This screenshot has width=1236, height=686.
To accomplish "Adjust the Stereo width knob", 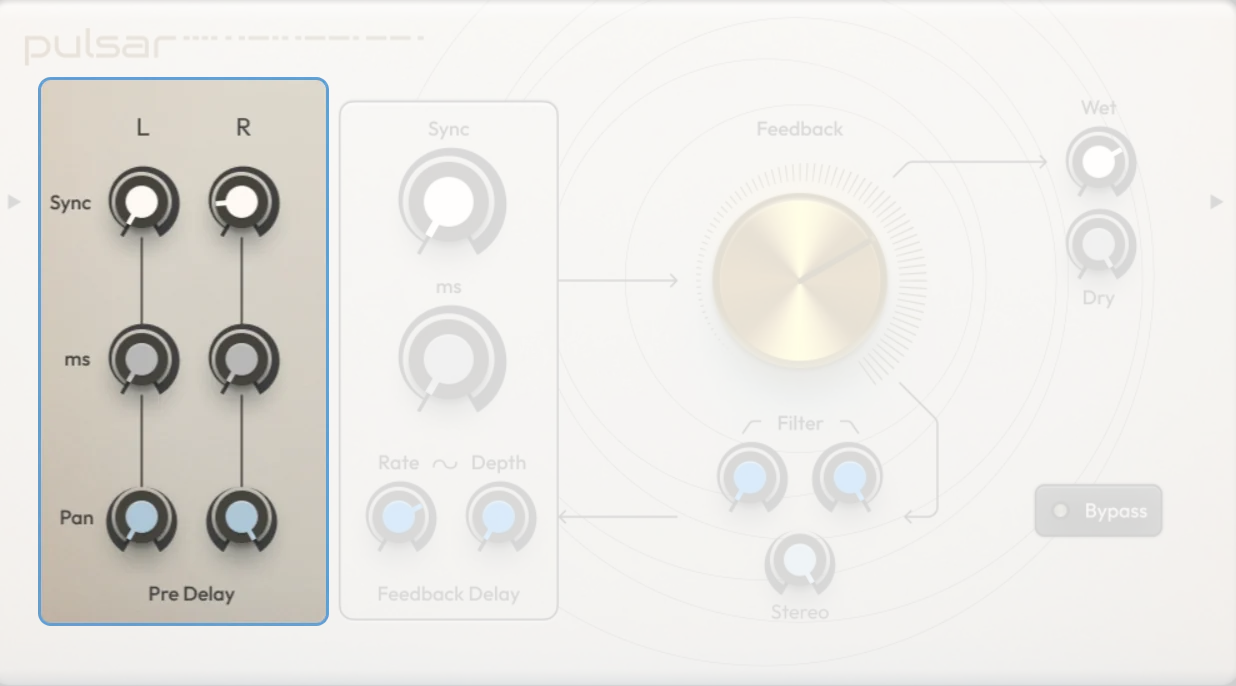I will pyautogui.click(x=799, y=561).
